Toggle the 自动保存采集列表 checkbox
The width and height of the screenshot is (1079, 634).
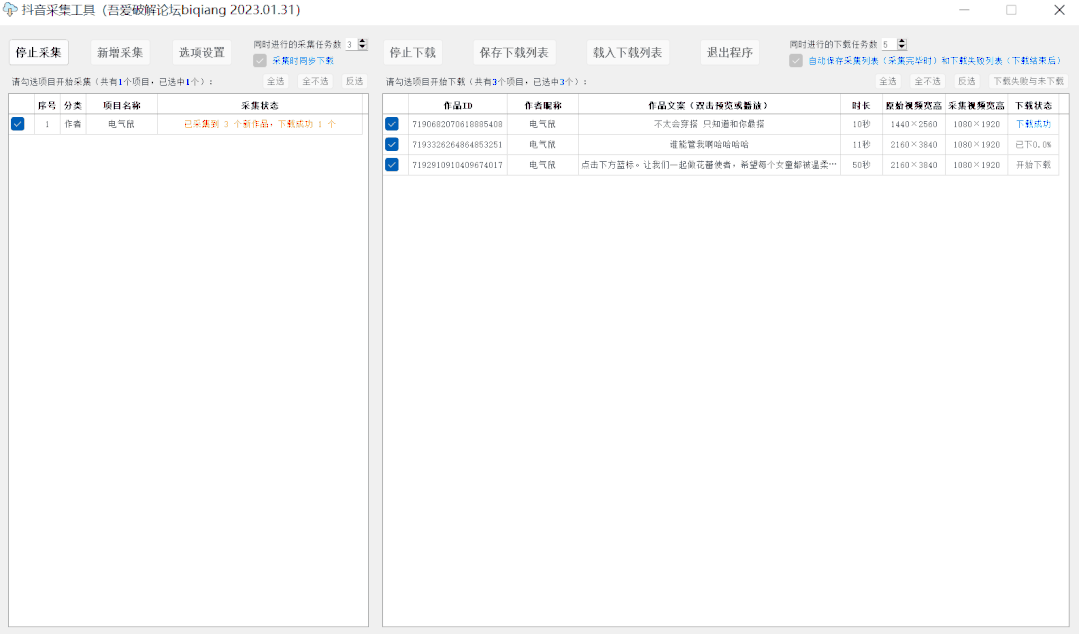(796, 61)
